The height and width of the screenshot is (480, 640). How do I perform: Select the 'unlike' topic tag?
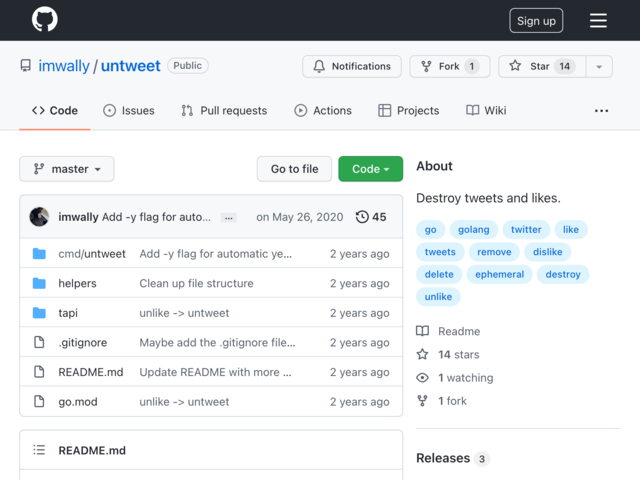coord(438,297)
